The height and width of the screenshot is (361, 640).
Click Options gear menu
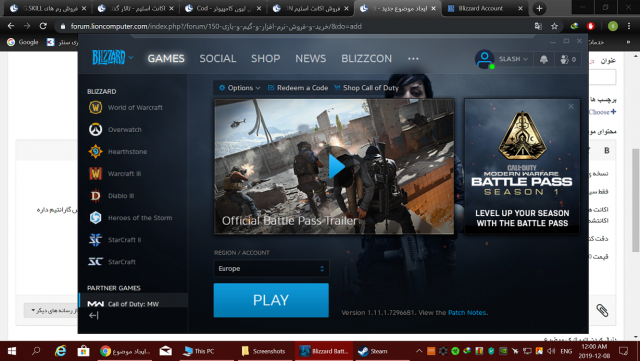(x=240, y=88)
